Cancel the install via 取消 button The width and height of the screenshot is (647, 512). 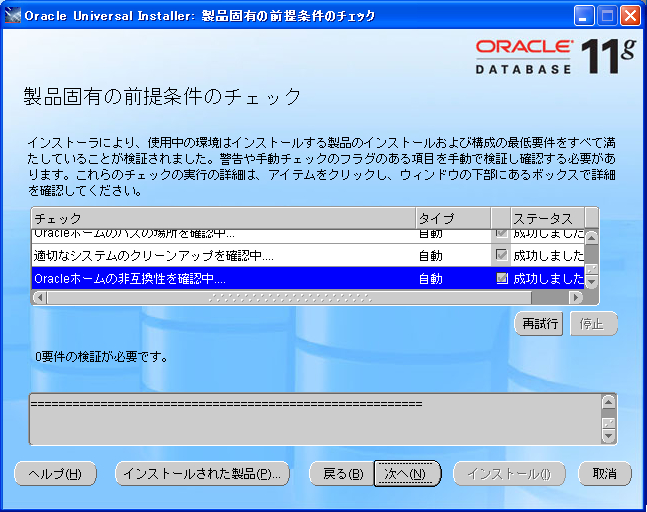605,474
